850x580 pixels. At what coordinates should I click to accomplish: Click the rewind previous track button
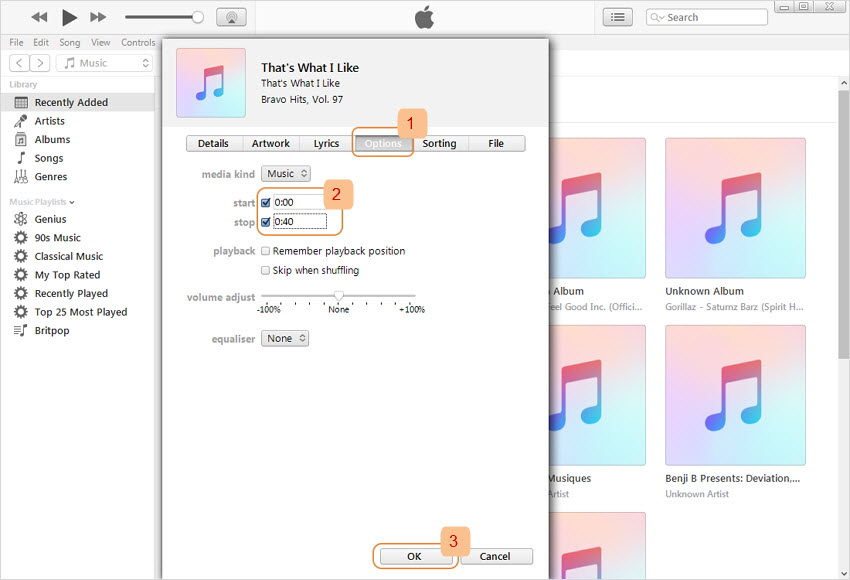(39, 17)
